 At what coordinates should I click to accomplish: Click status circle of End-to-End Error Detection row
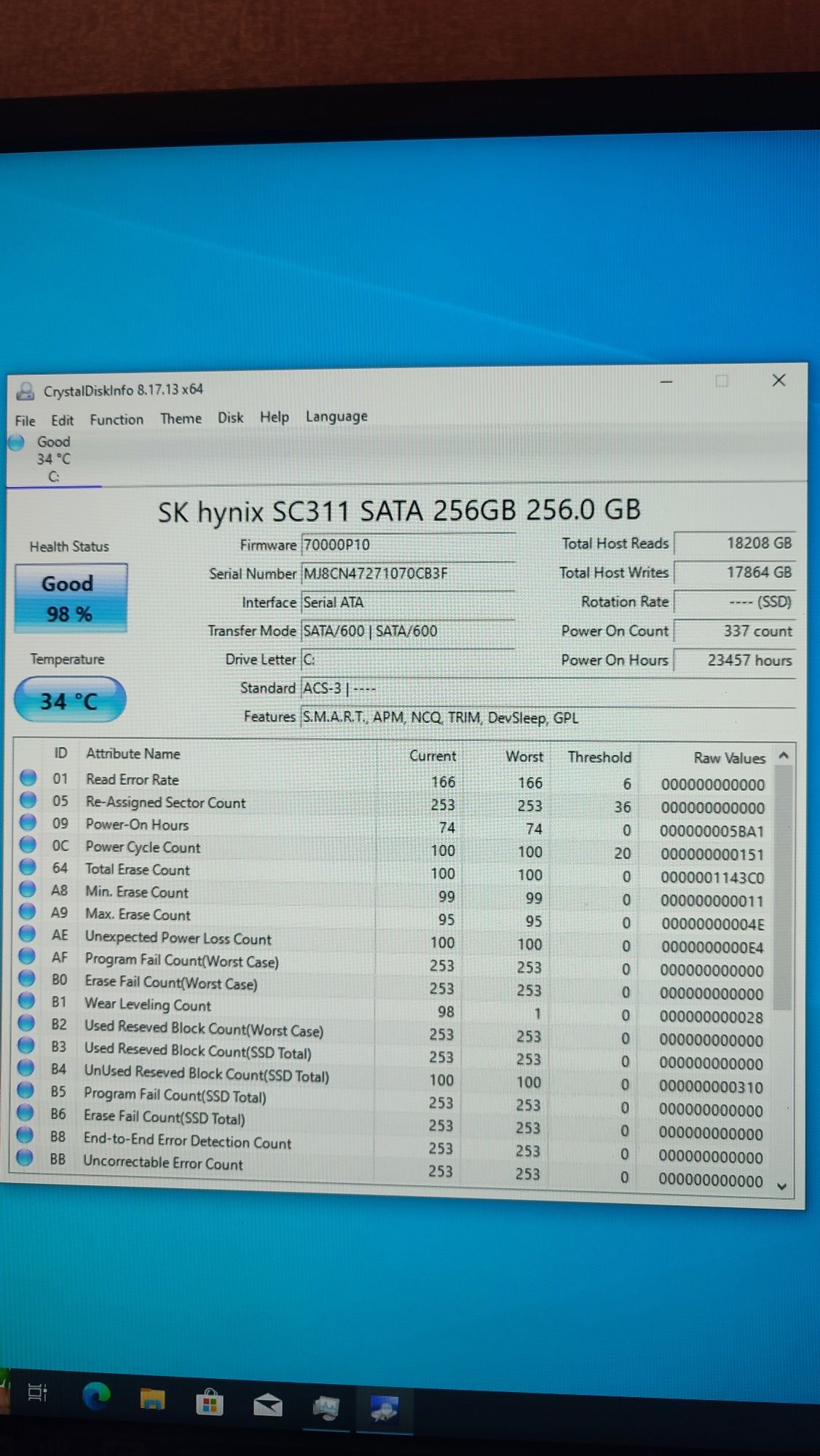tap(25, 1135)
